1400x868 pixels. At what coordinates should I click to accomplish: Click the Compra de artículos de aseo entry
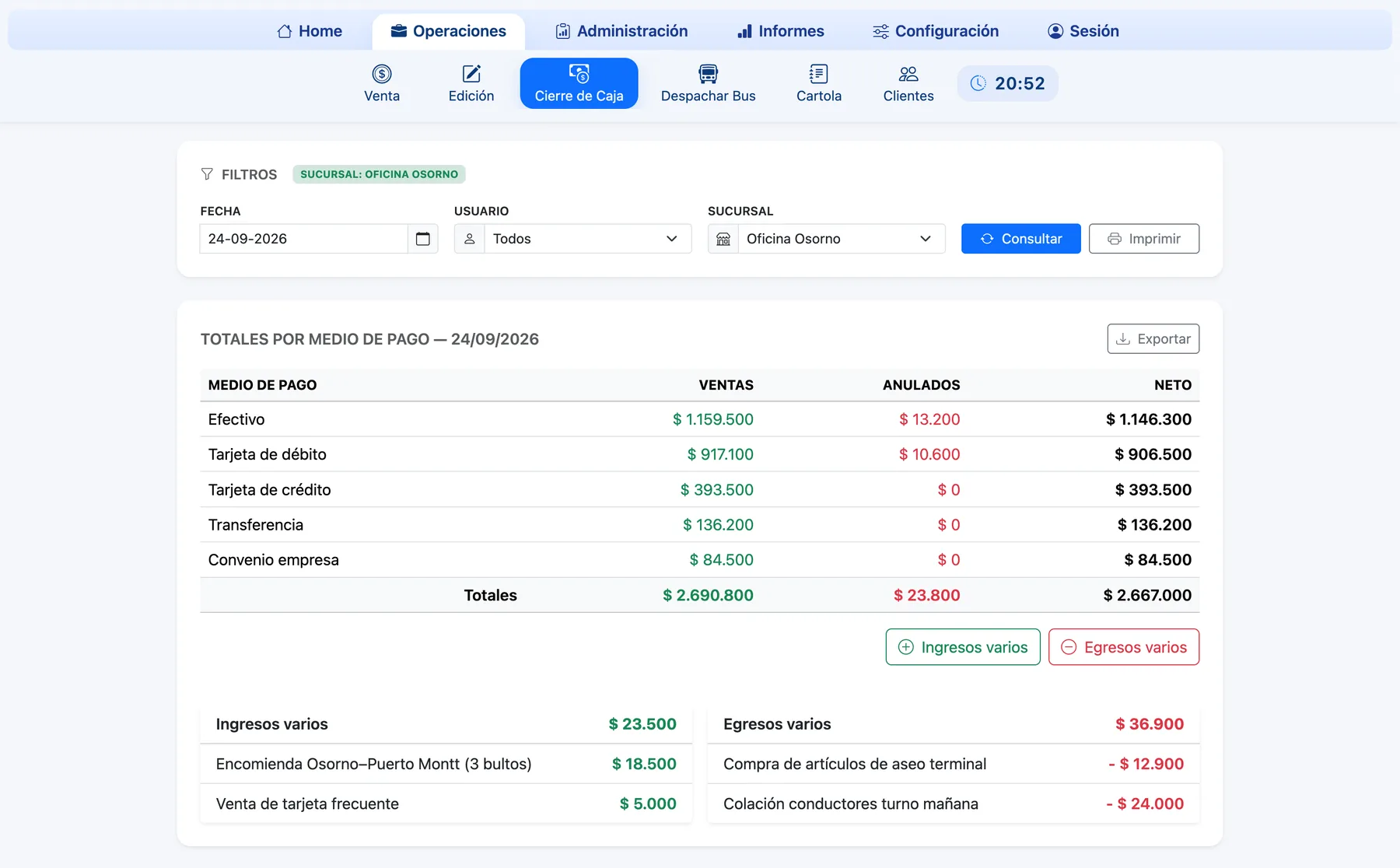pos(954,764)
